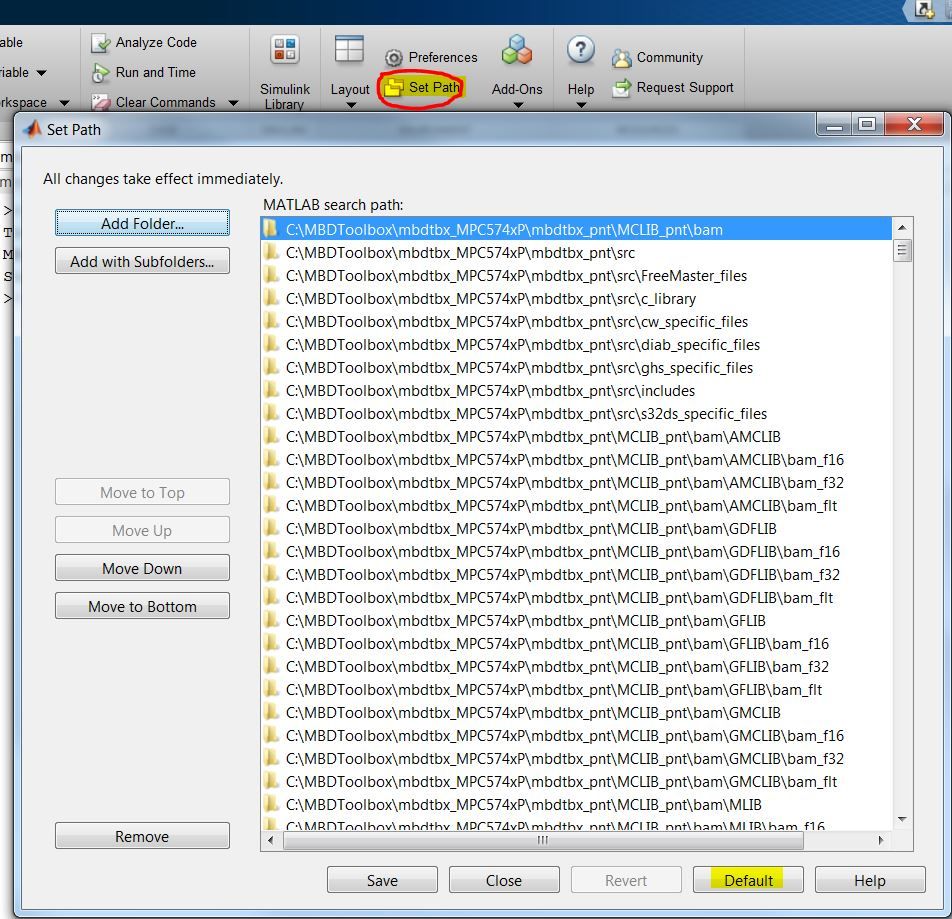Screen dimensions: 952x919
Task: Click the Add Folder button
Action: coord(142,222)
